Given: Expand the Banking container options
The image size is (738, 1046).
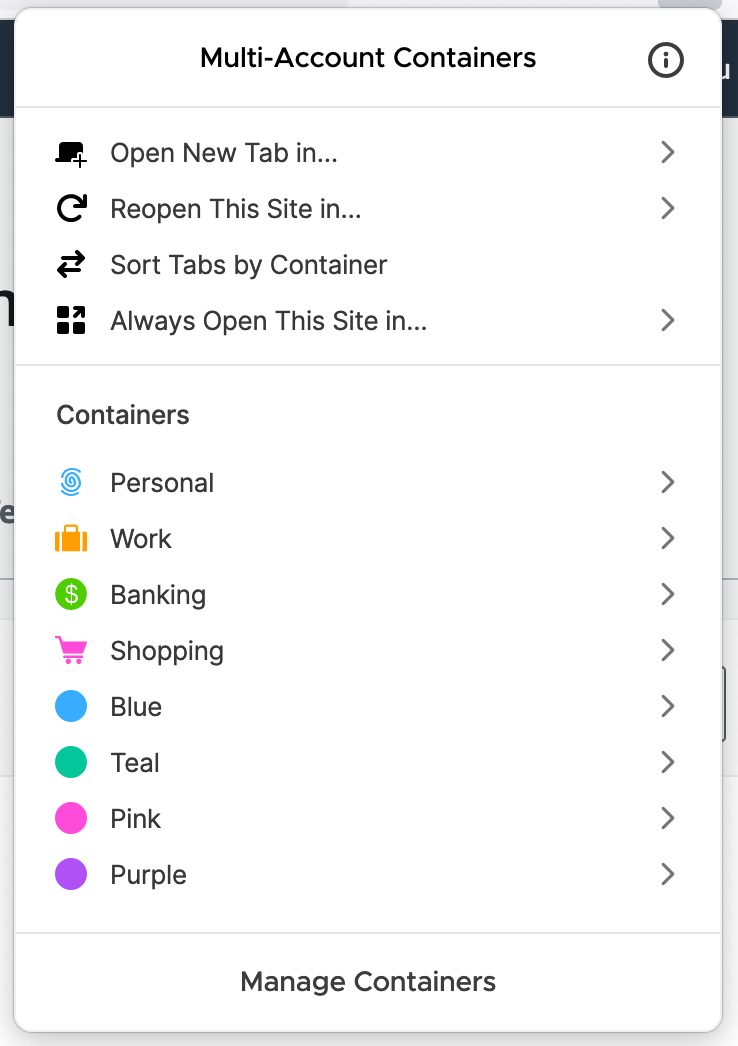Looking at the screenshot, I should (x=667, y=594).
